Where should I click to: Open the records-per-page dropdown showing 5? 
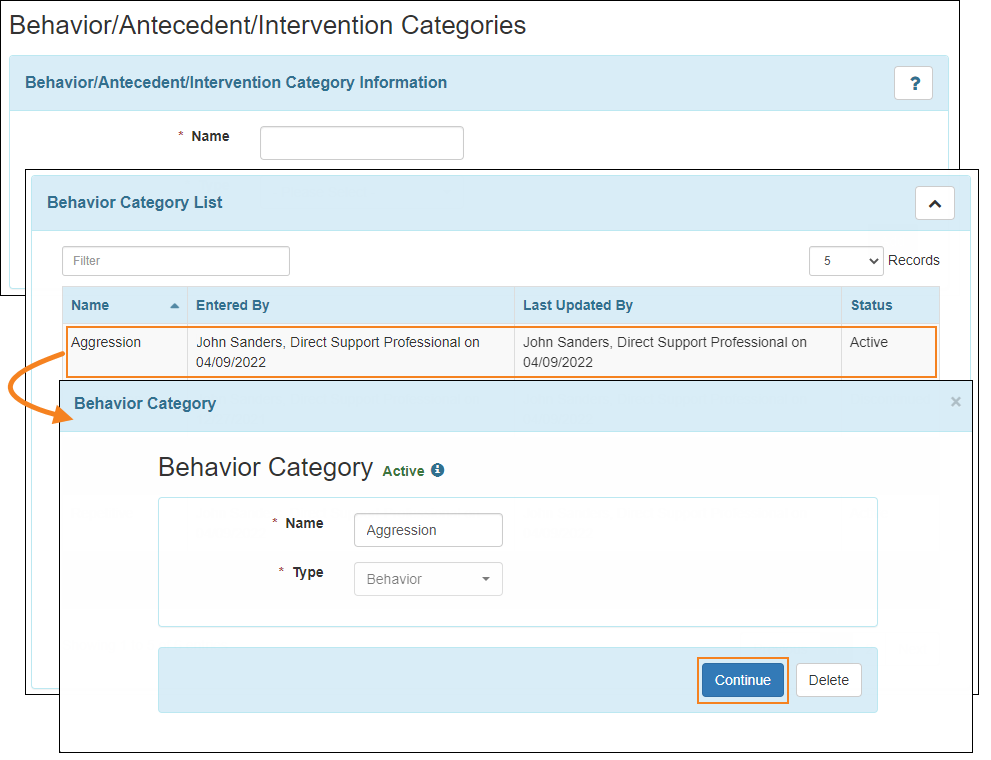pos(846,260)
